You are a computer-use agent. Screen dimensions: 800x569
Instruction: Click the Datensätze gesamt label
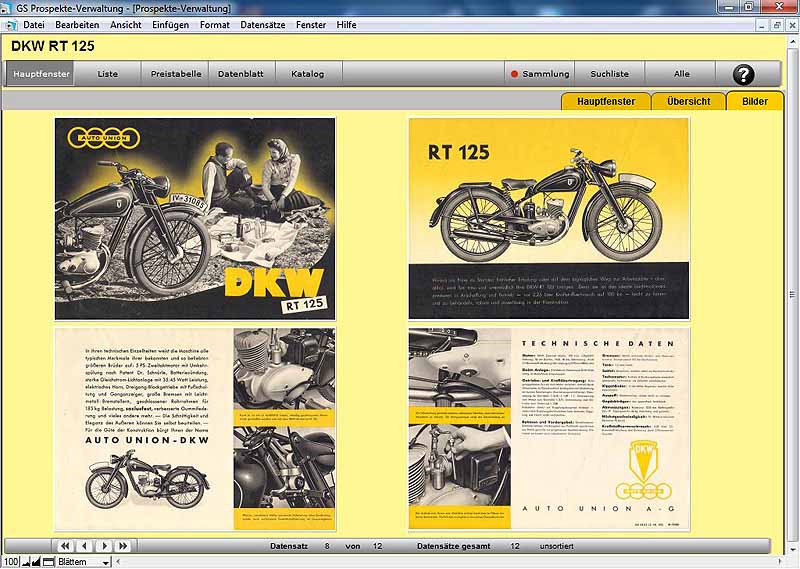(x=454, y=546)
